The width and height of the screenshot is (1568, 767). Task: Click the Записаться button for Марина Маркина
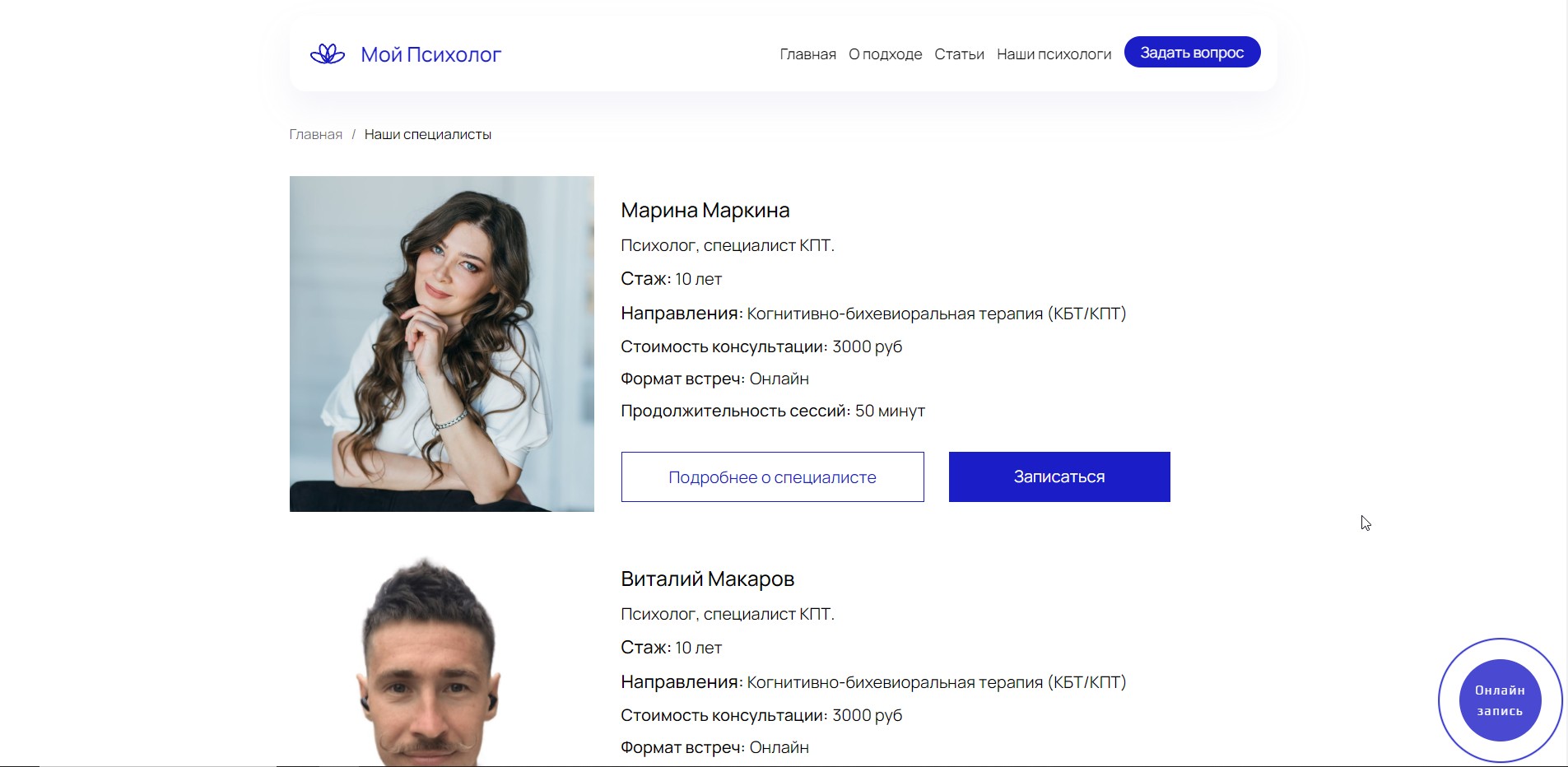[x=1059, y=476]
